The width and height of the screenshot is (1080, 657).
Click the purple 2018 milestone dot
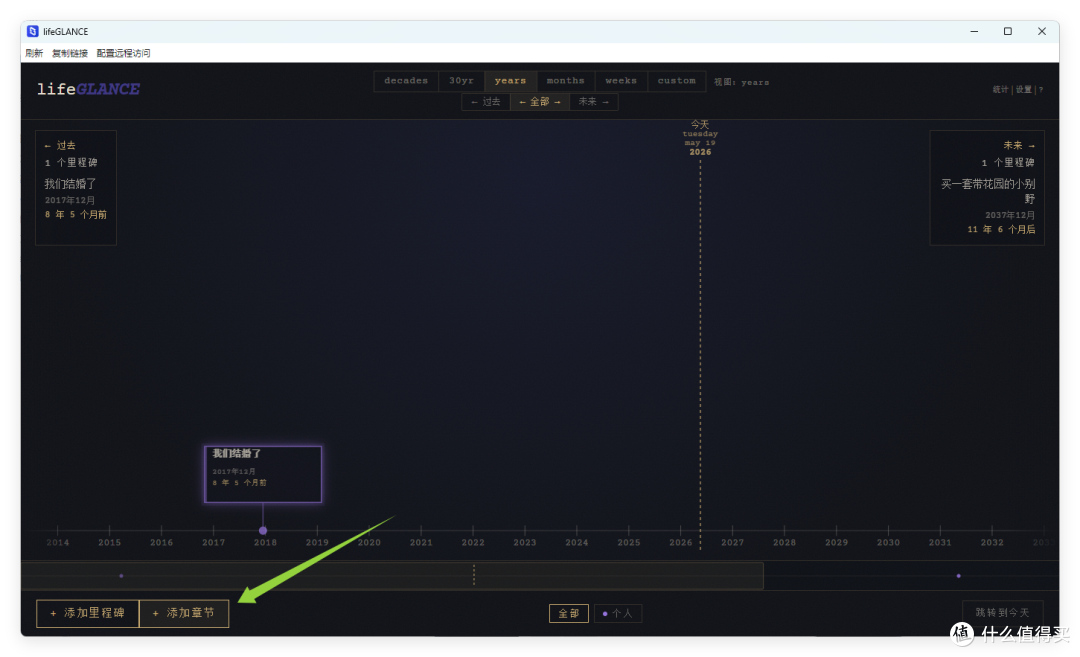tap(263, 530)
